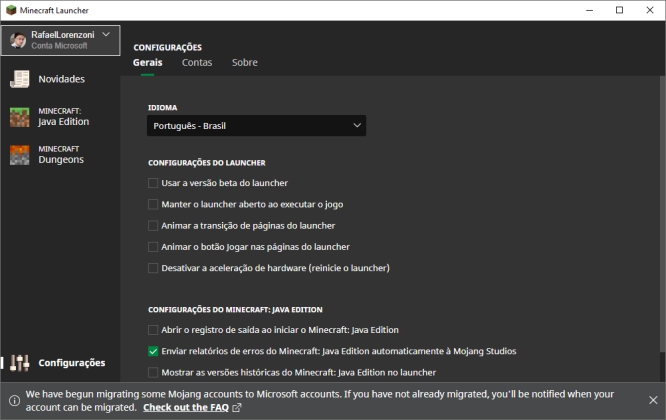The width and height of the screenshot is (666, 420).
Task: Click the Minecraft Launcher title bar icon
Action: tap(11, 10)
